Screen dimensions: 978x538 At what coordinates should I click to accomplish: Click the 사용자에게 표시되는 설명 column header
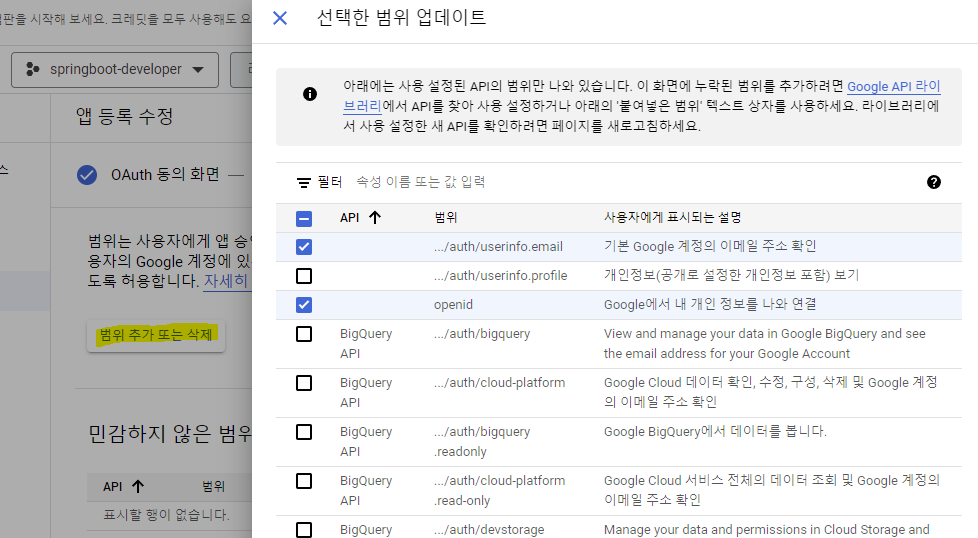pyautogui.click(x=672, y=218)
